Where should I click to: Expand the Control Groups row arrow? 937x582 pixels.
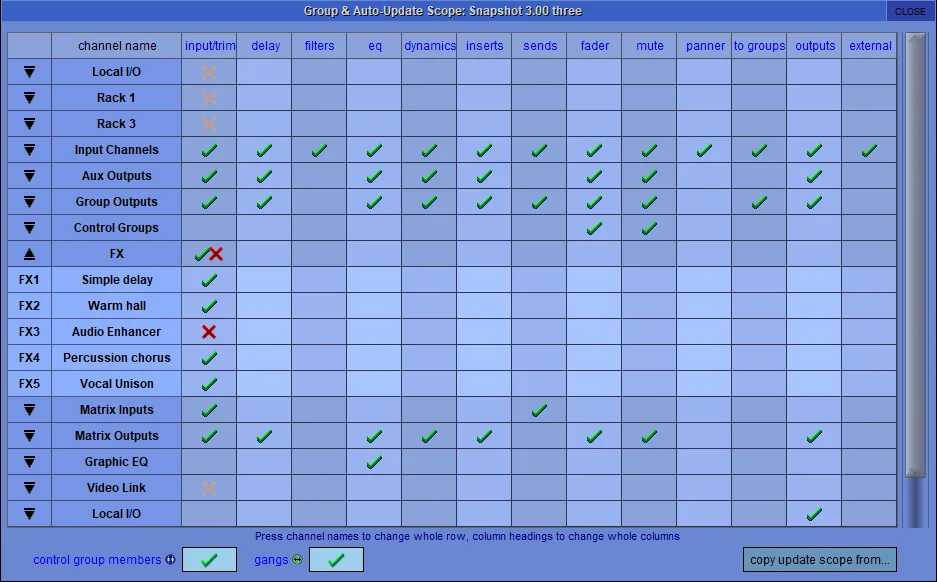point(29,228)
